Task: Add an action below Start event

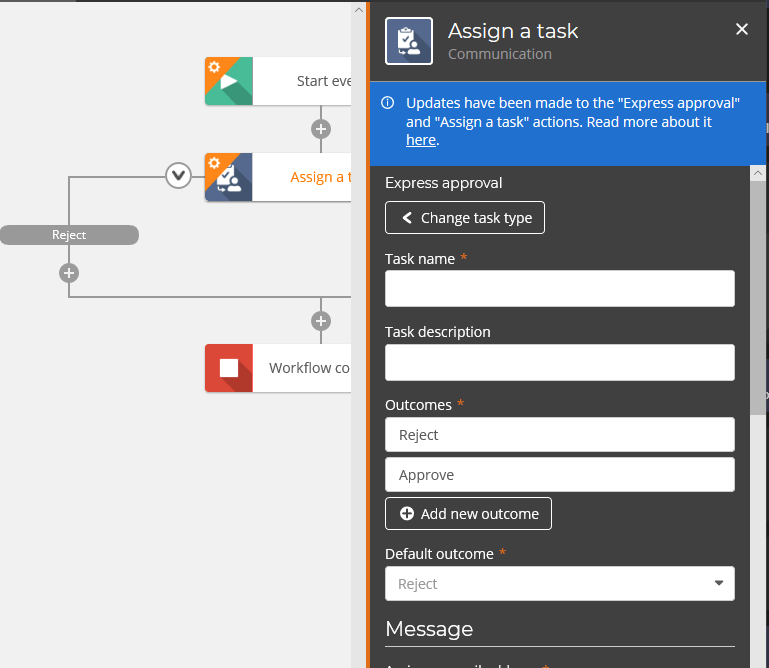Action: (x=321, y=129)
